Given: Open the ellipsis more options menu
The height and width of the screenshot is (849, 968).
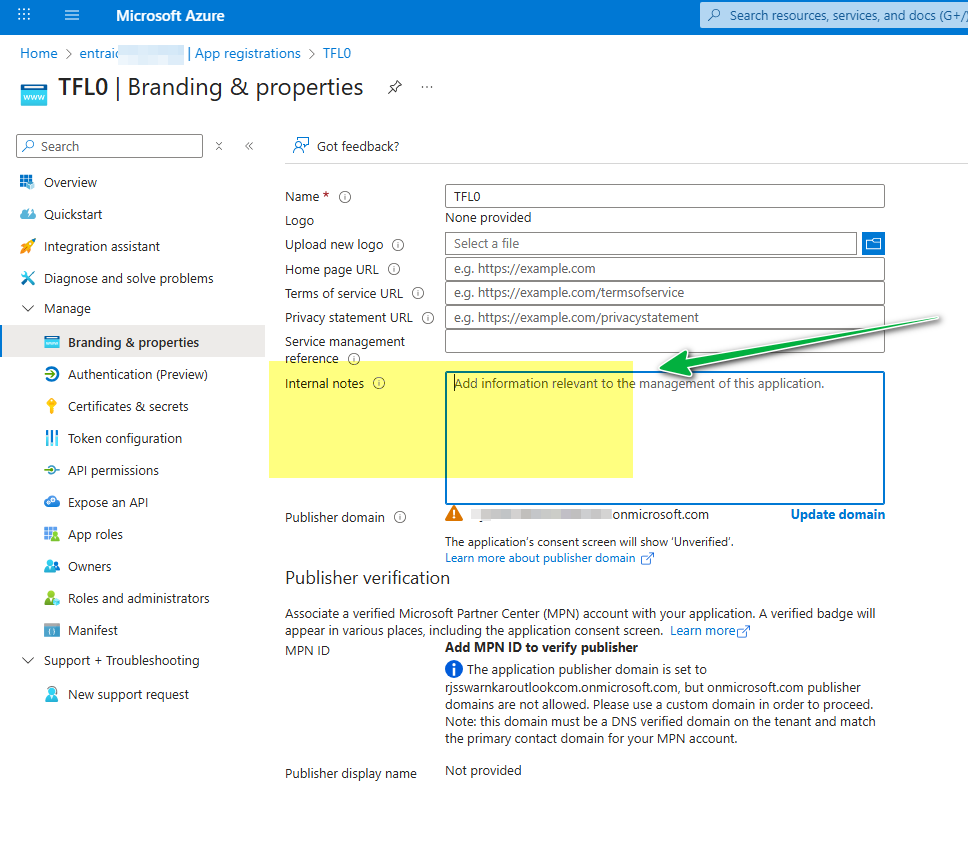Looking at the screenshot, I should [x=427, y=88].
